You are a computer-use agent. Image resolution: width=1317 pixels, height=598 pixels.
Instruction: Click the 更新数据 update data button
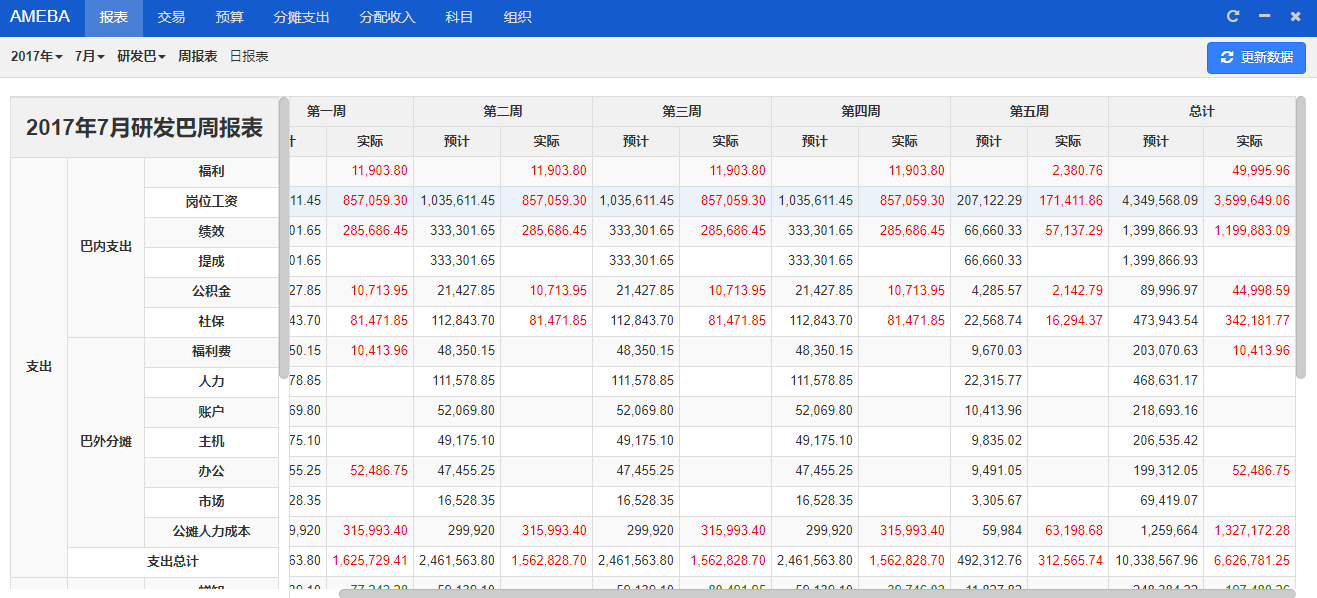[1256, 58]
